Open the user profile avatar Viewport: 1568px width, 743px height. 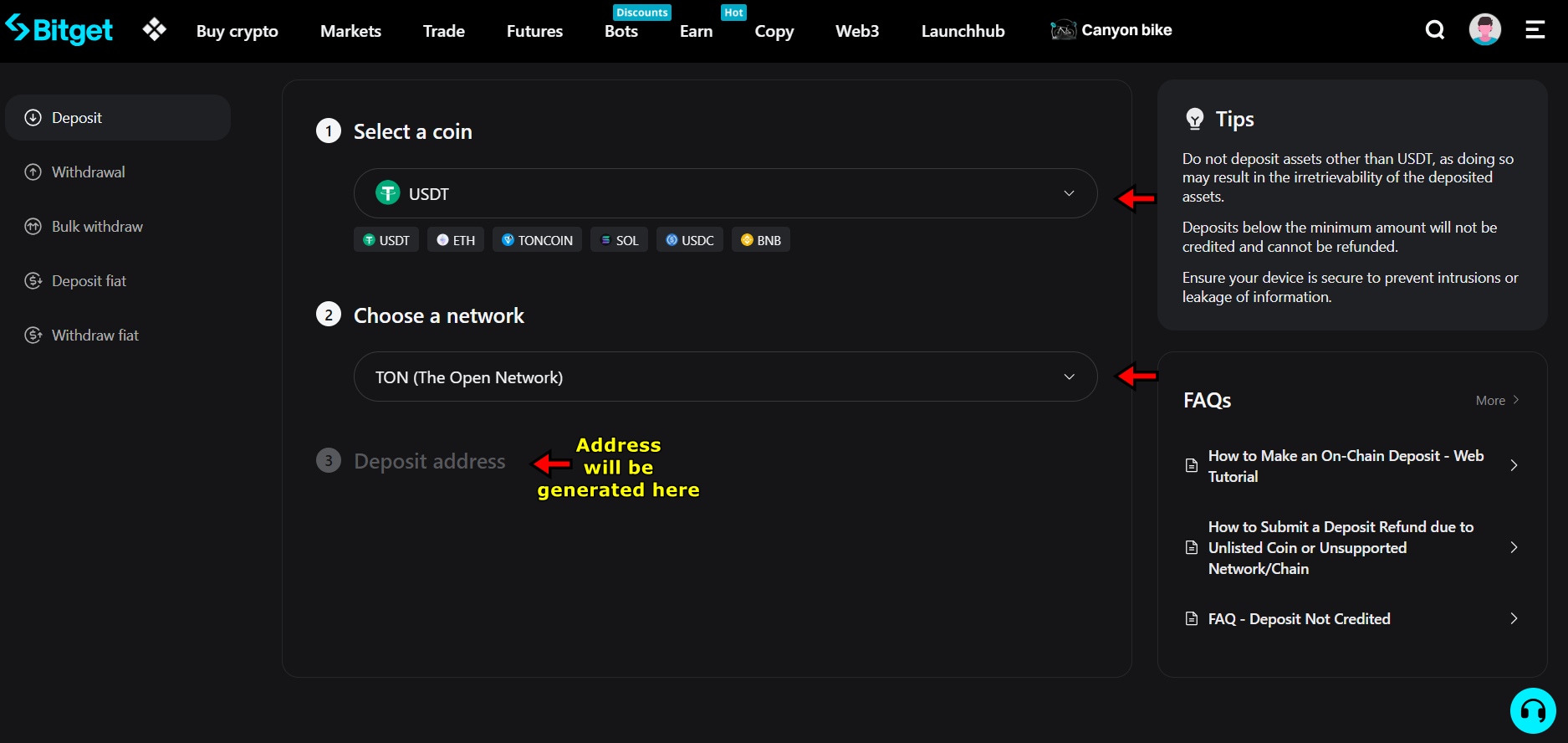pyautogui.click(x=1485, y=30)
